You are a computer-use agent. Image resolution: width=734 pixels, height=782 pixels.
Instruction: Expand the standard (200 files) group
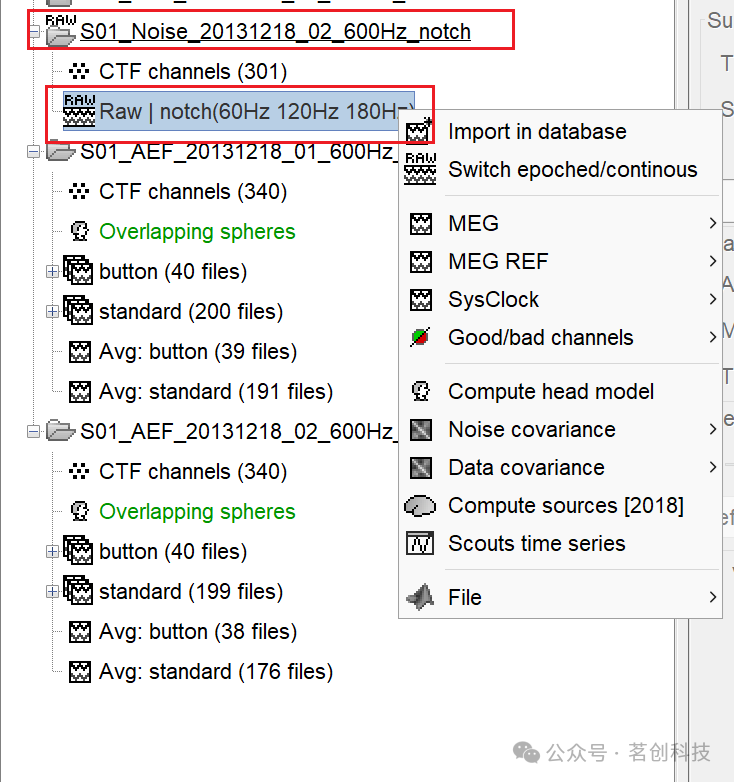(x=52, y=311)
